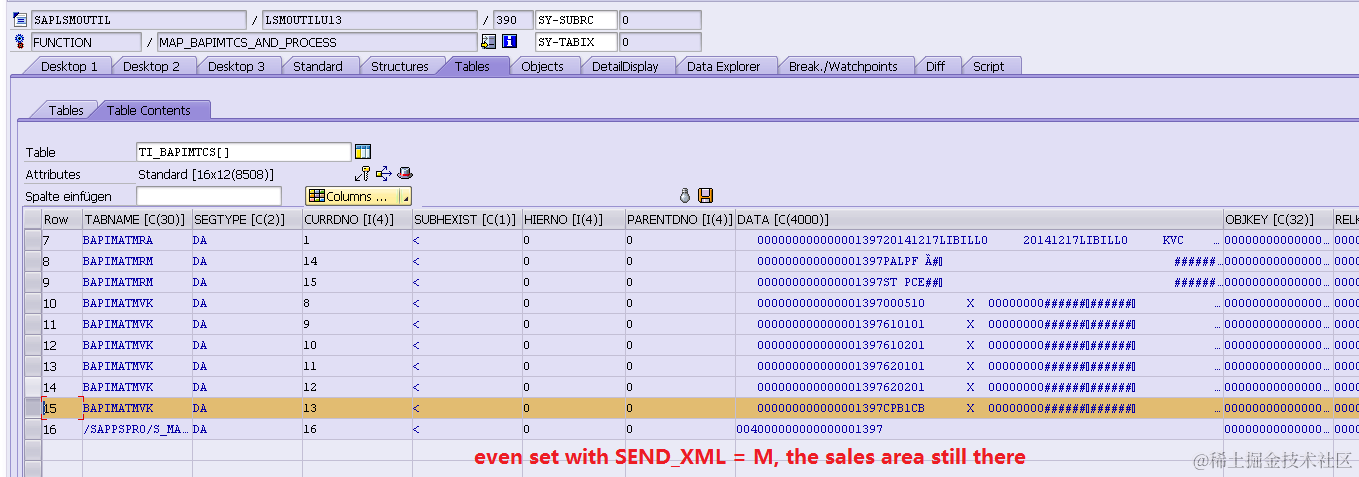
Task: Click the SUBHEXIST [C(1)] column header
Action: point(467,219)
